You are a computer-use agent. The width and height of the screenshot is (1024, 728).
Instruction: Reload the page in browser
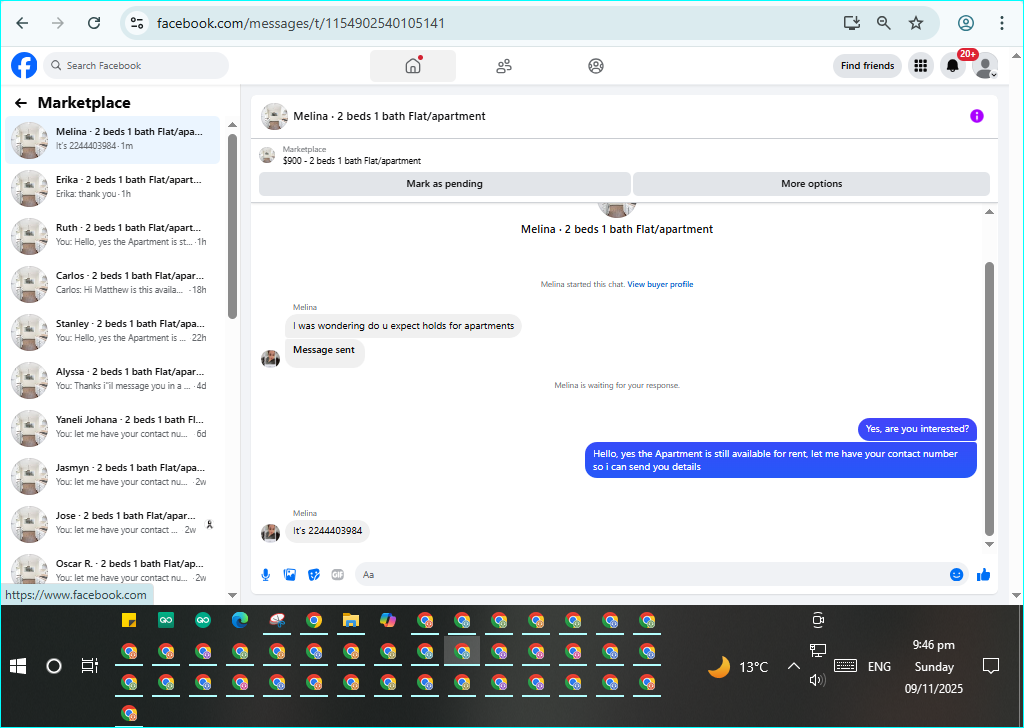click(94, 23)
